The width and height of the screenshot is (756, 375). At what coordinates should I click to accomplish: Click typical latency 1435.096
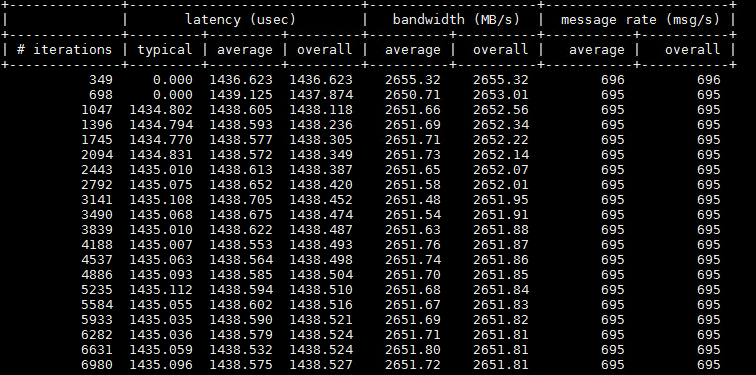161,365
